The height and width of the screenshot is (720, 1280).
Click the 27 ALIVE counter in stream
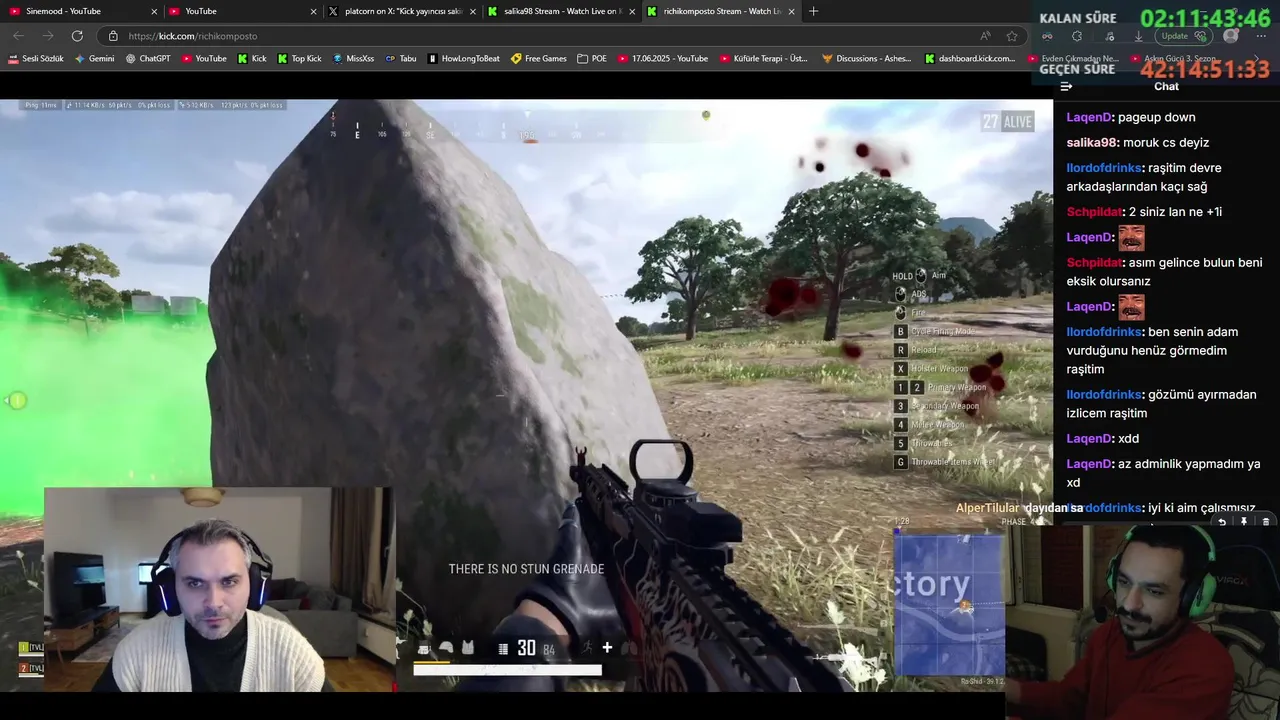click(x=1007, y=122)
